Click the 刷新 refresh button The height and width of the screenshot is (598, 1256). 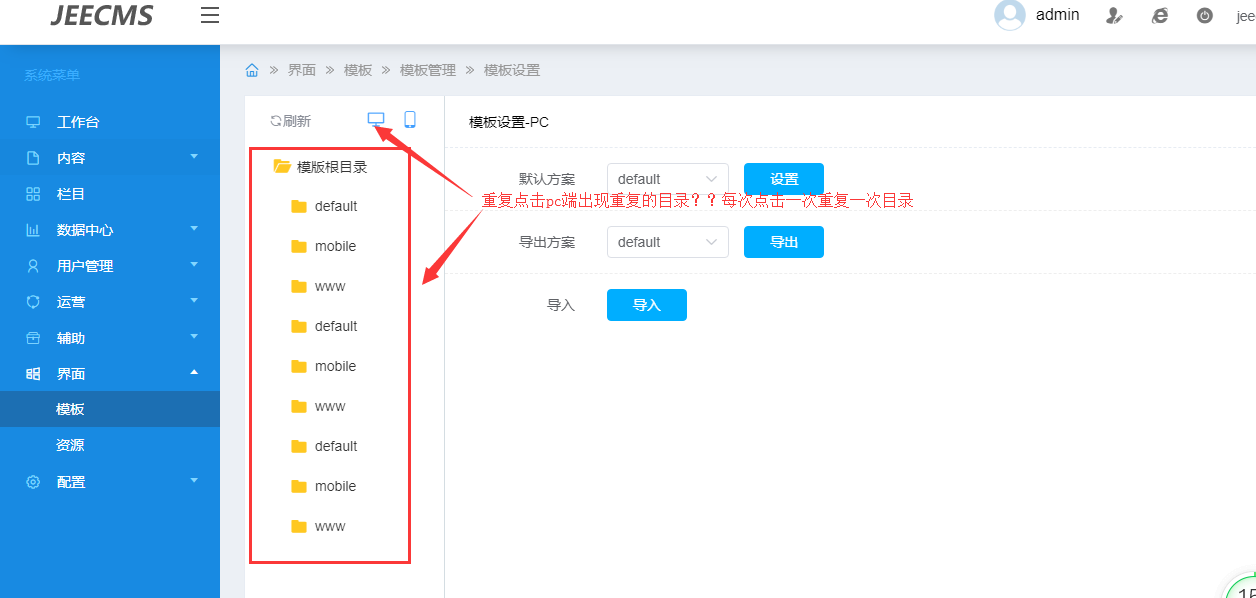pyautogui.click(x=290, y=121)
